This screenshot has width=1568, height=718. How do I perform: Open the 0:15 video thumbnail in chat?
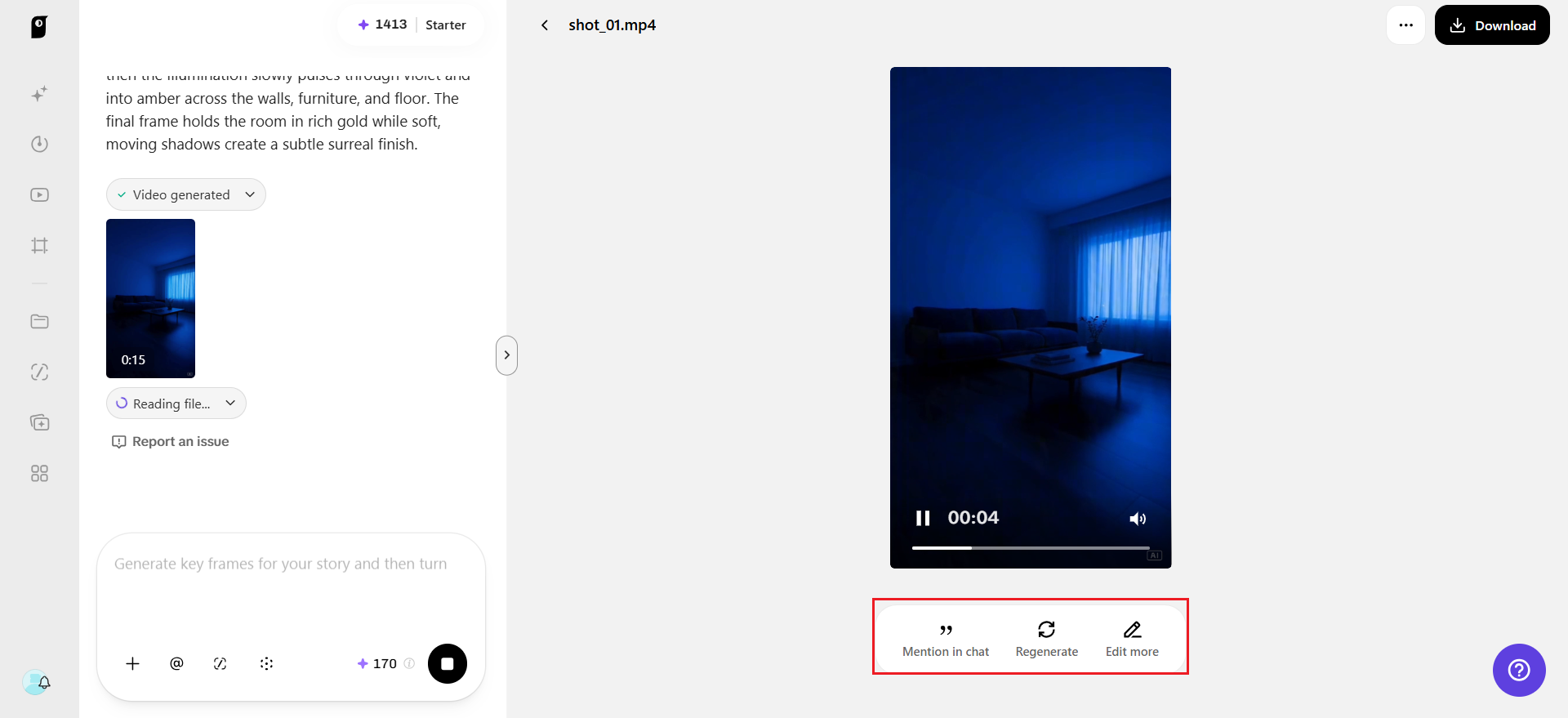(150, 298)
